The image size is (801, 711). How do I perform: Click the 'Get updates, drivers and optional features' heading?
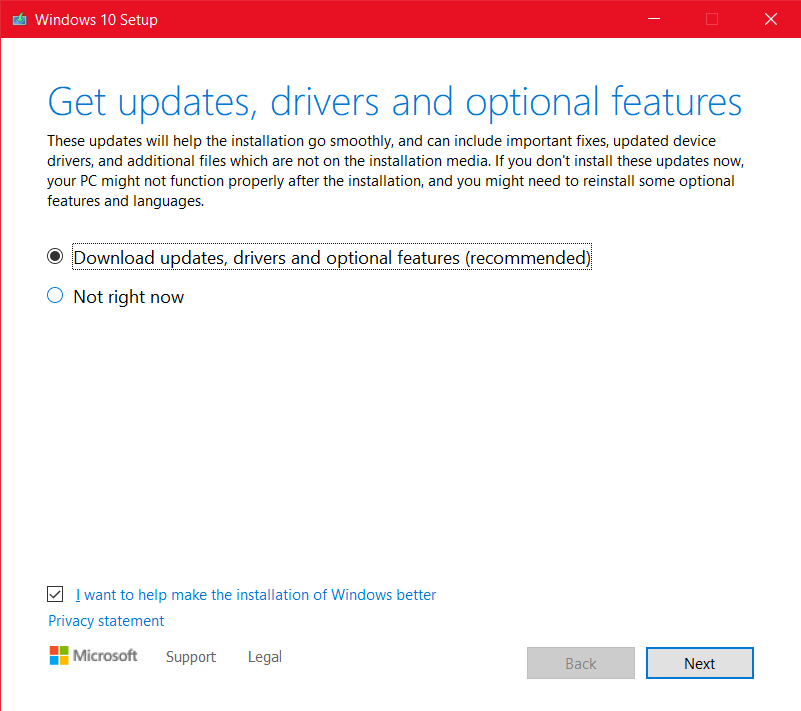click(x=395, y=102)
